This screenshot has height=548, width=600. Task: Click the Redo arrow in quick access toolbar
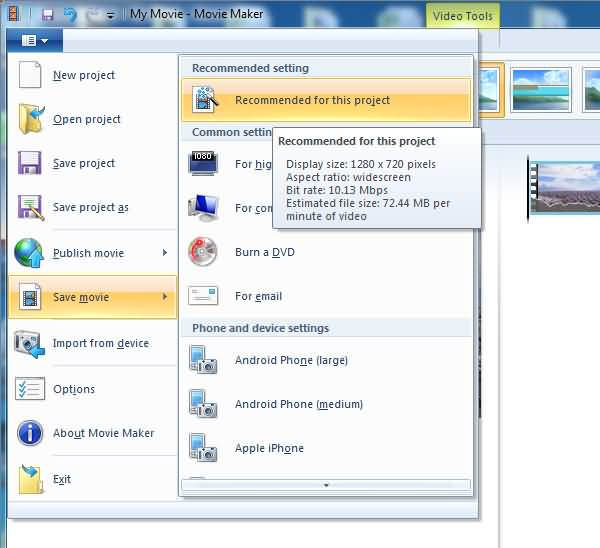[x=93, y=15]
